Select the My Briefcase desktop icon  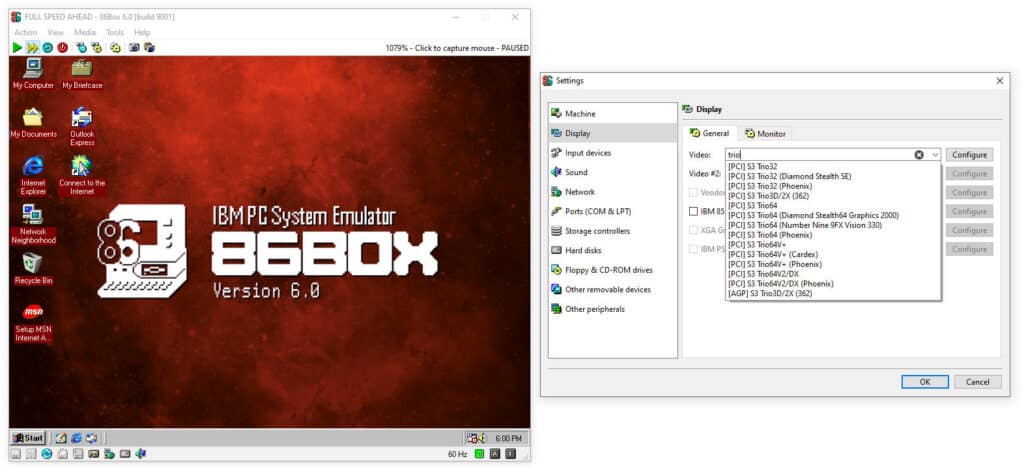(x=82, y=73)
